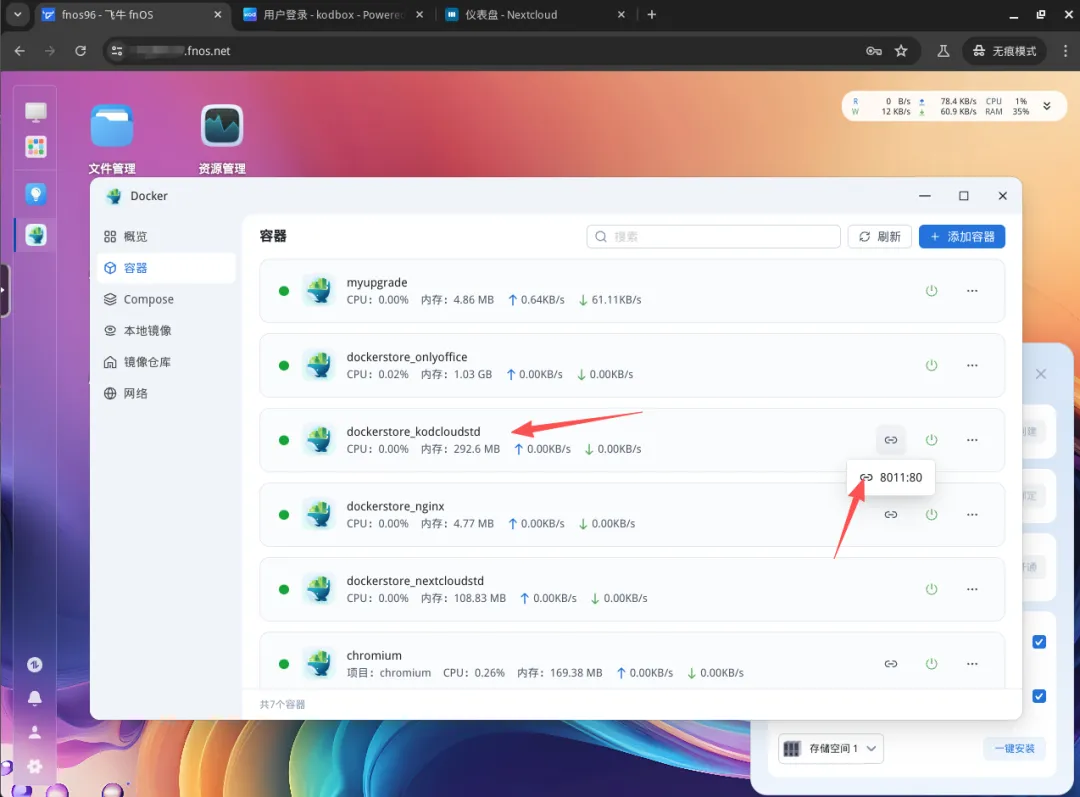The height and width of the screenshot is (797, 1080).
Task: Open more options for dockerstore_nginx
Action: pyautogui.click(x=972, y=515)
